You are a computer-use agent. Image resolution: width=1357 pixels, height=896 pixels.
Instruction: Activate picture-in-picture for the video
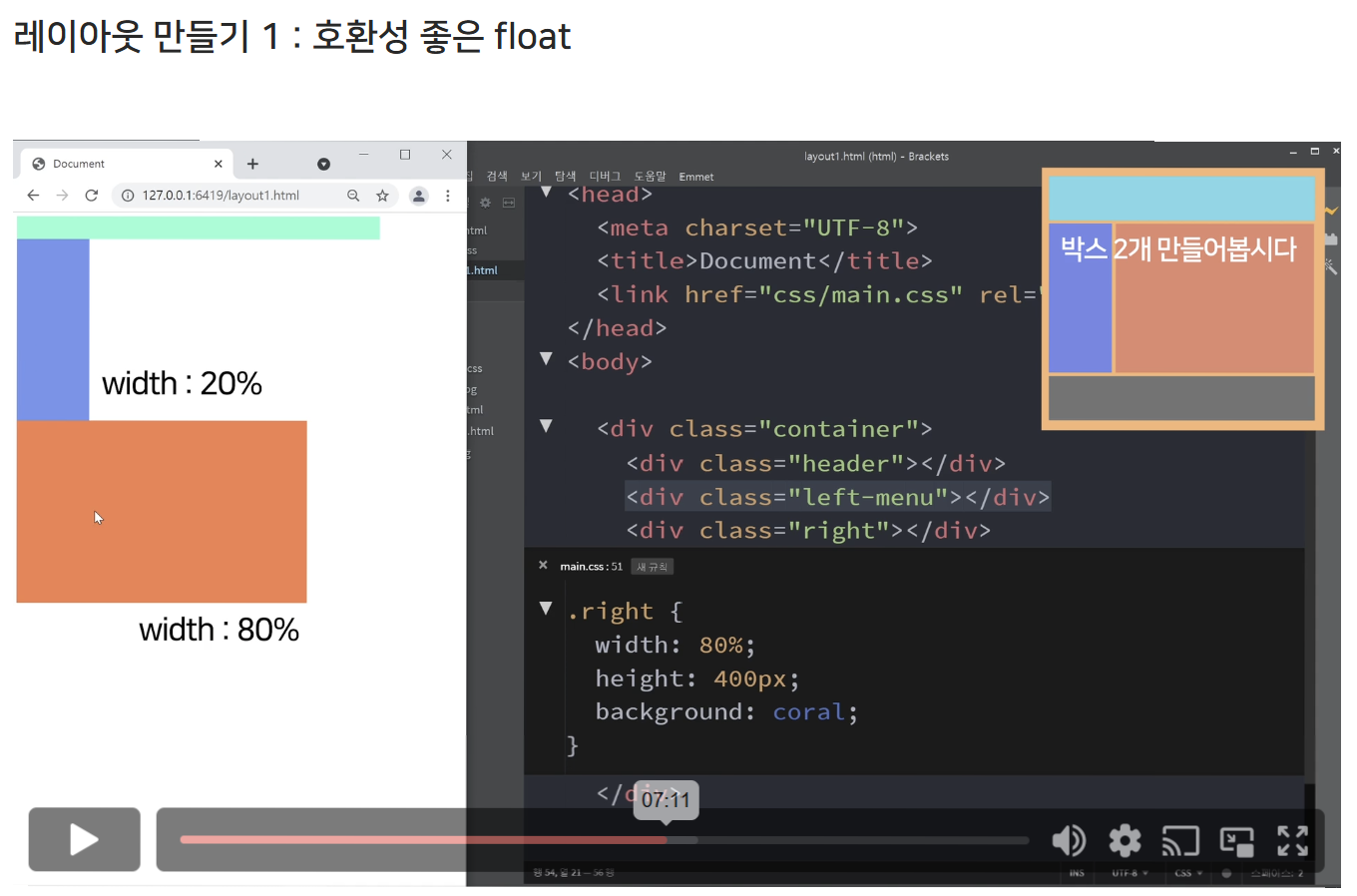pyautogui.click(x=1236, y=841)
